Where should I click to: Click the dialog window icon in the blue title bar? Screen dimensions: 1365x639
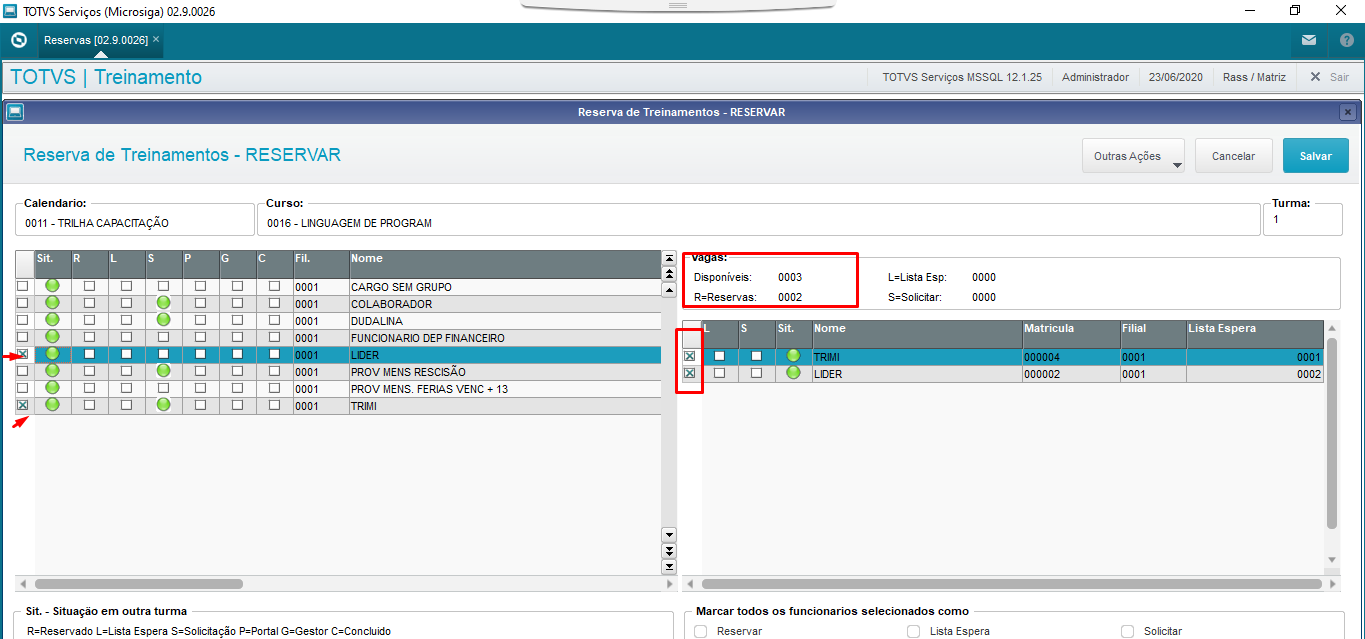click(14, 112)
